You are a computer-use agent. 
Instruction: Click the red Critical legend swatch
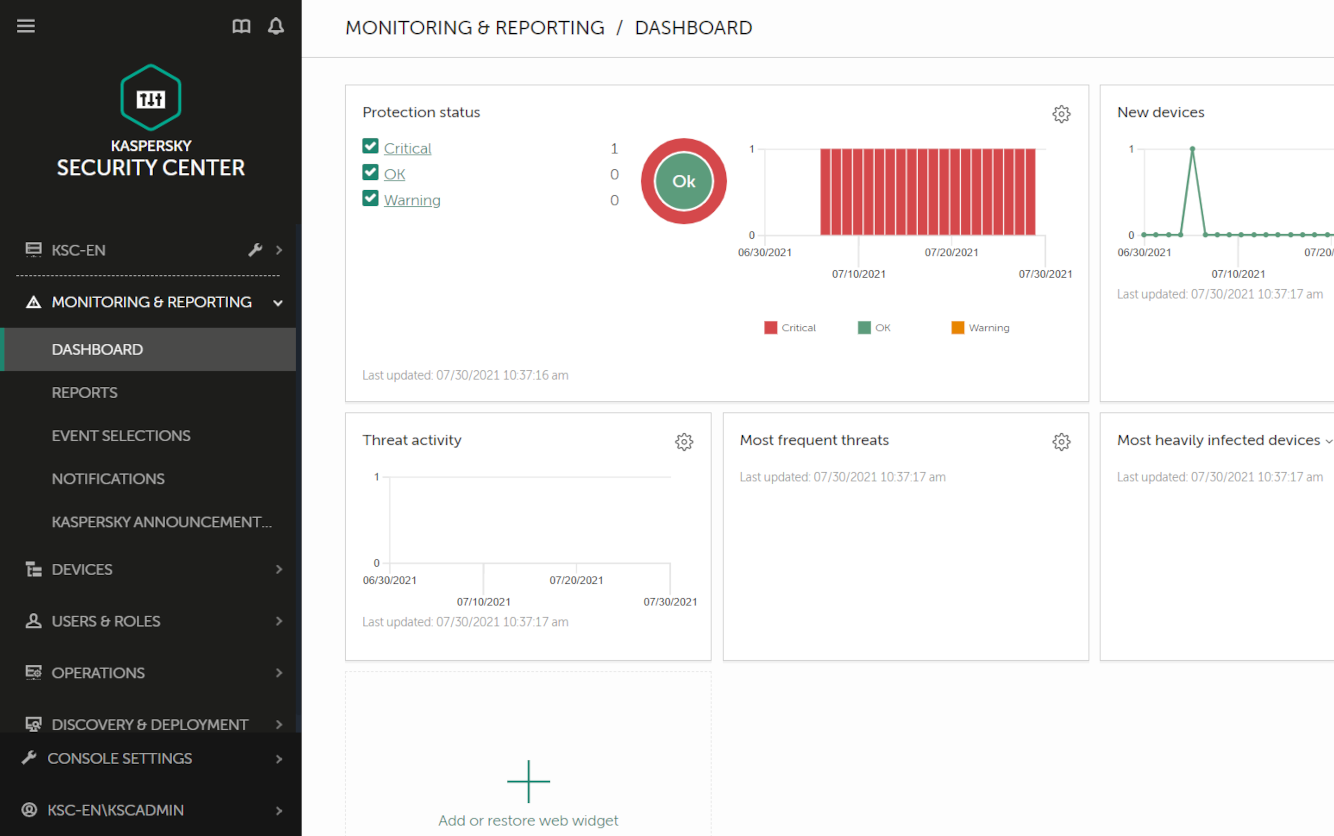click(770, 328)
